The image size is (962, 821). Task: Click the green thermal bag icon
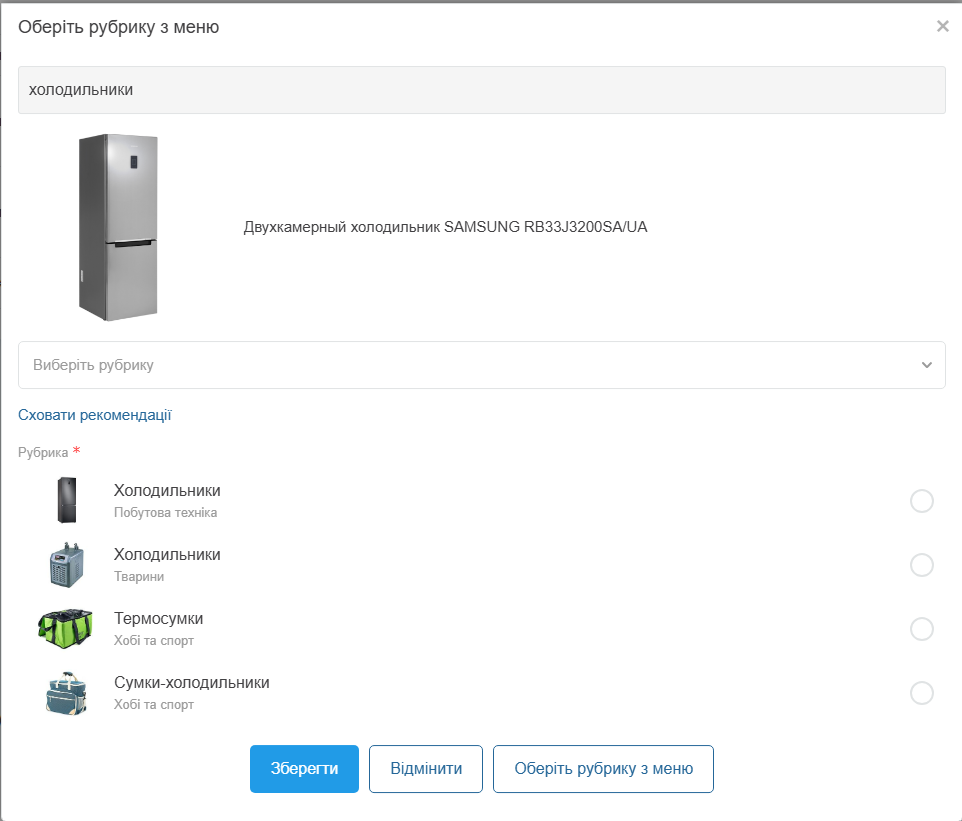tap(65, 629)
